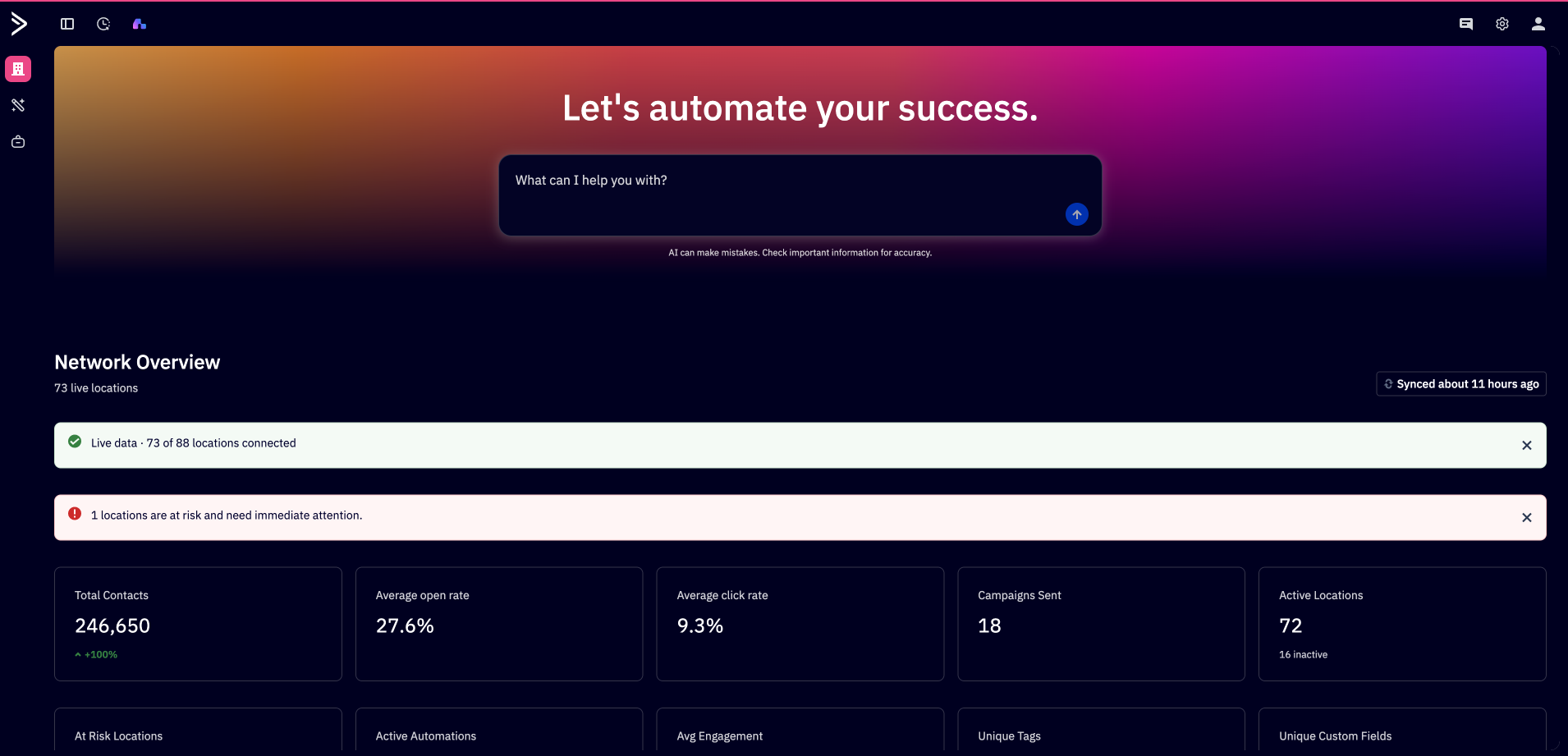Click the ActiveCampaign logo icon
This screenshot has width=1568, height=756.
19,24
